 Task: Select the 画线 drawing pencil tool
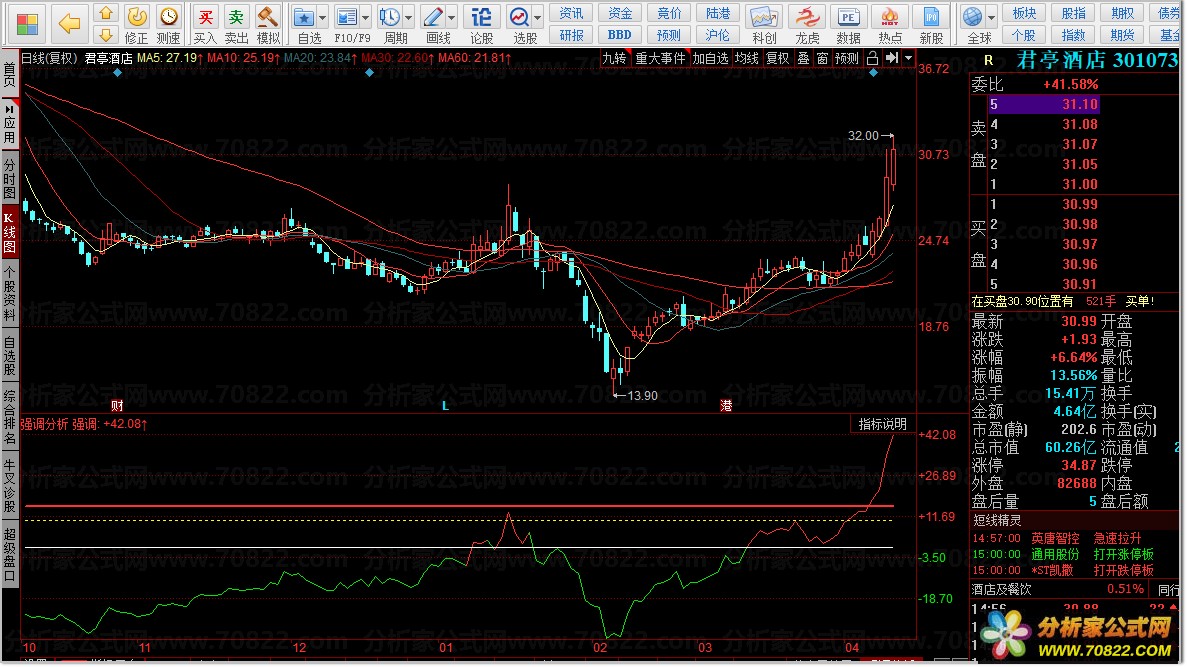434,23
